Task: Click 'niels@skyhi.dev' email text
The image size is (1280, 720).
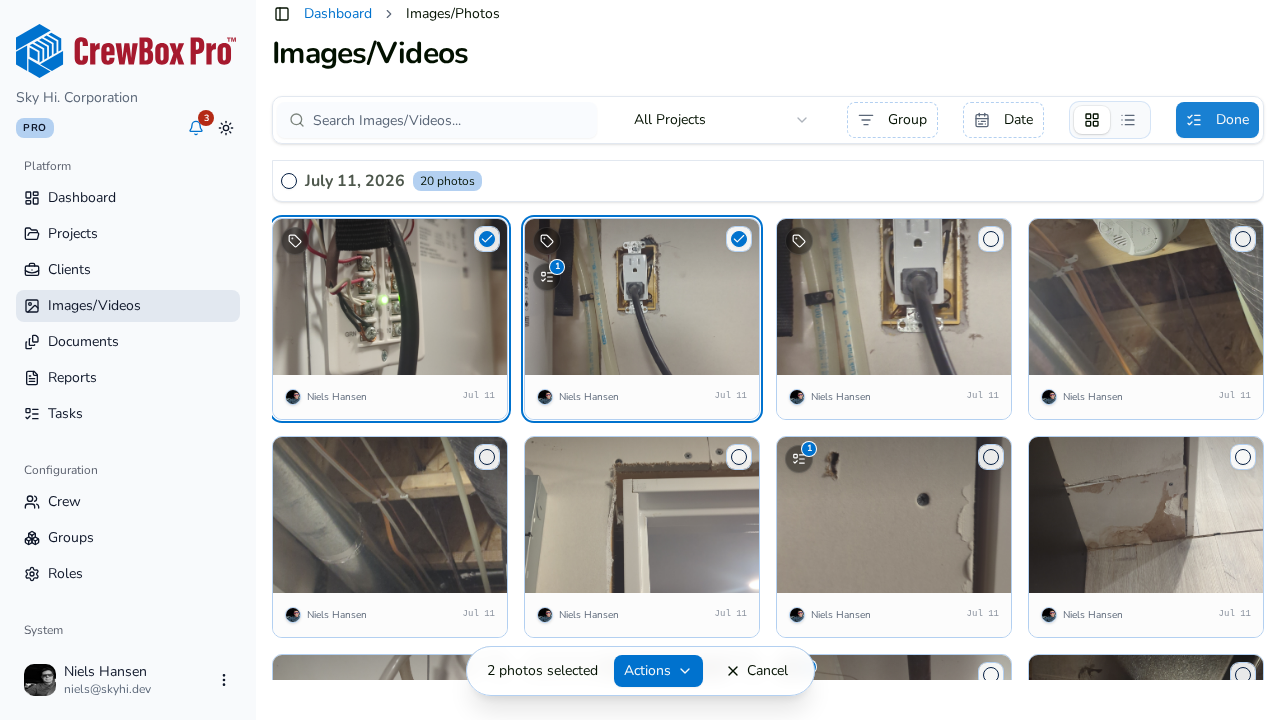Action: point(108,689)
